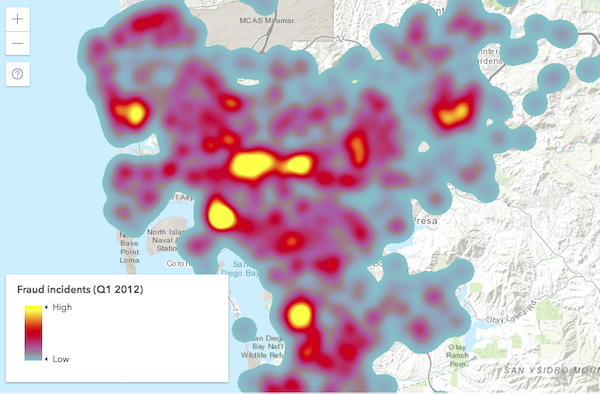The width and height of the screenshot is (600, 394).
Task: Click the 'Fraud incidents (Q1 2012)' legend title
Action: point(80,289)
